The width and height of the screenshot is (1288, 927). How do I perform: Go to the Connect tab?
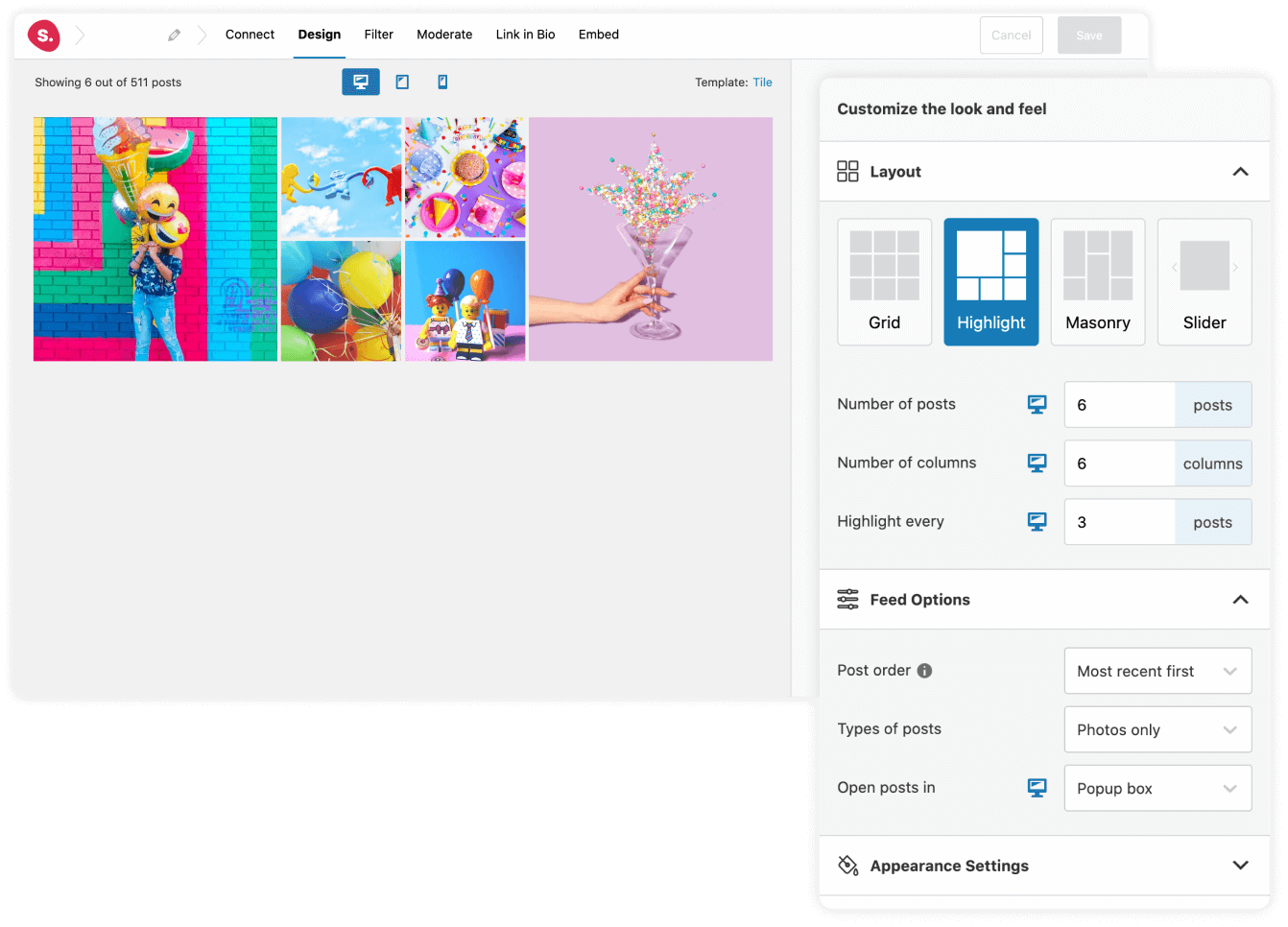pyautogui.click(x=250, y=35)
